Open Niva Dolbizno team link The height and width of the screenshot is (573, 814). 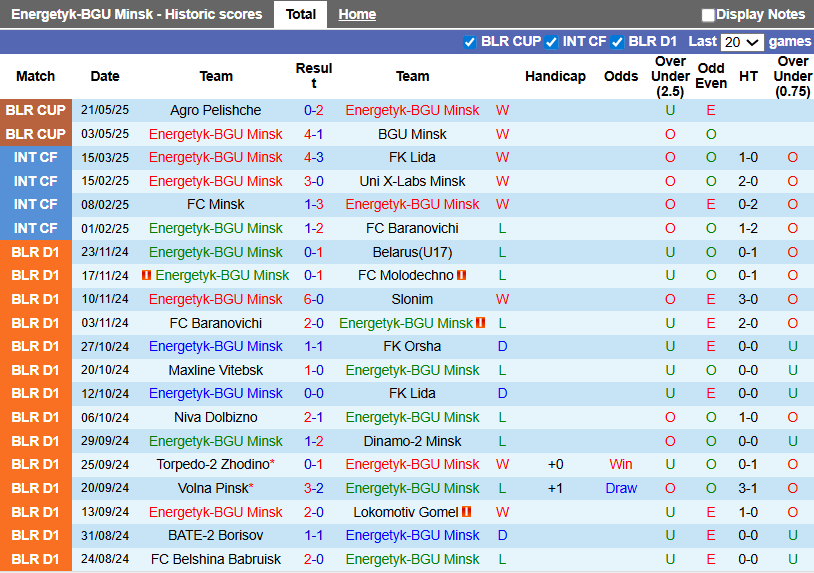(215, 417)
